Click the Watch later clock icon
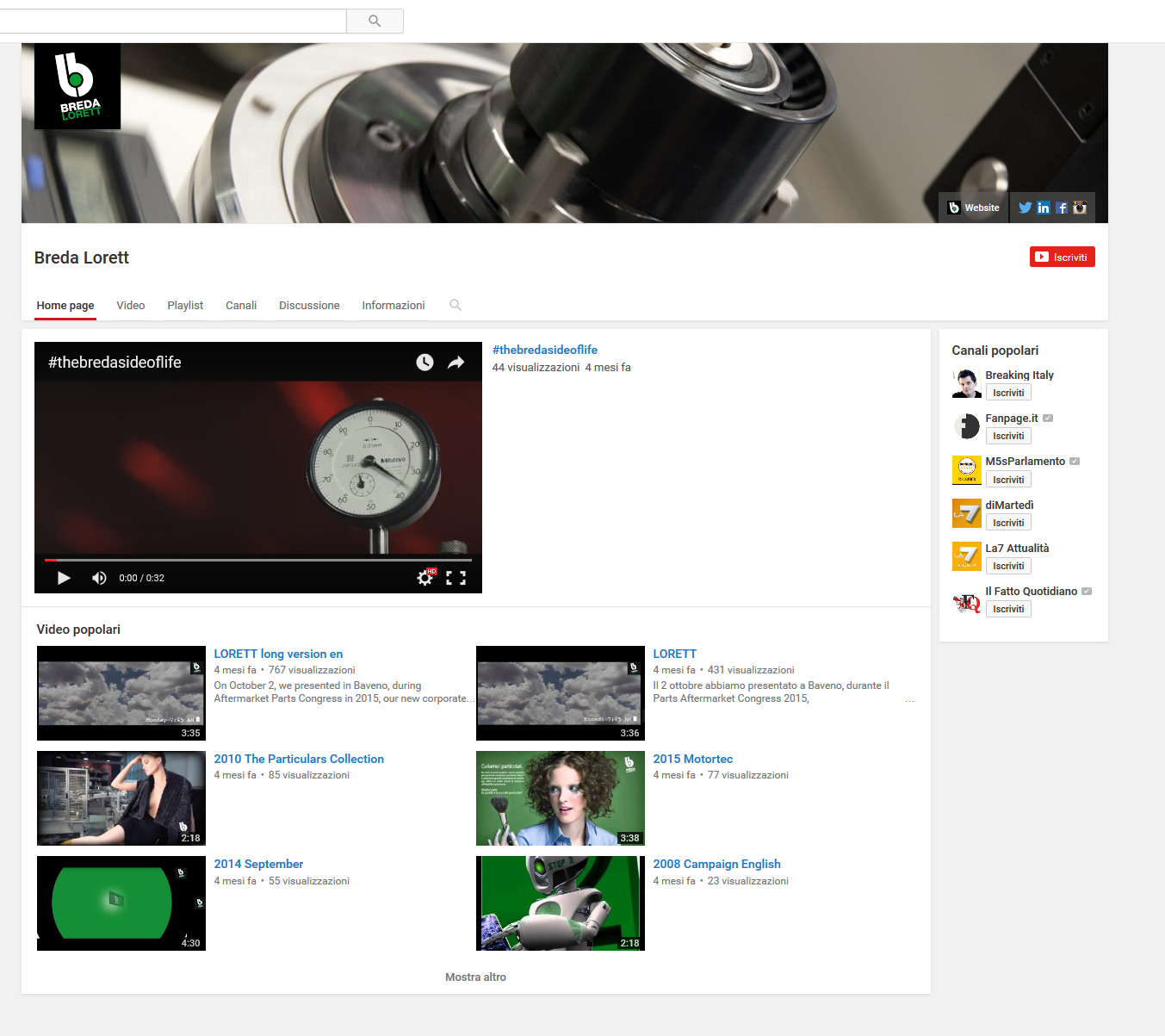Screen dimensions: 1165x1036 point(424,363)
